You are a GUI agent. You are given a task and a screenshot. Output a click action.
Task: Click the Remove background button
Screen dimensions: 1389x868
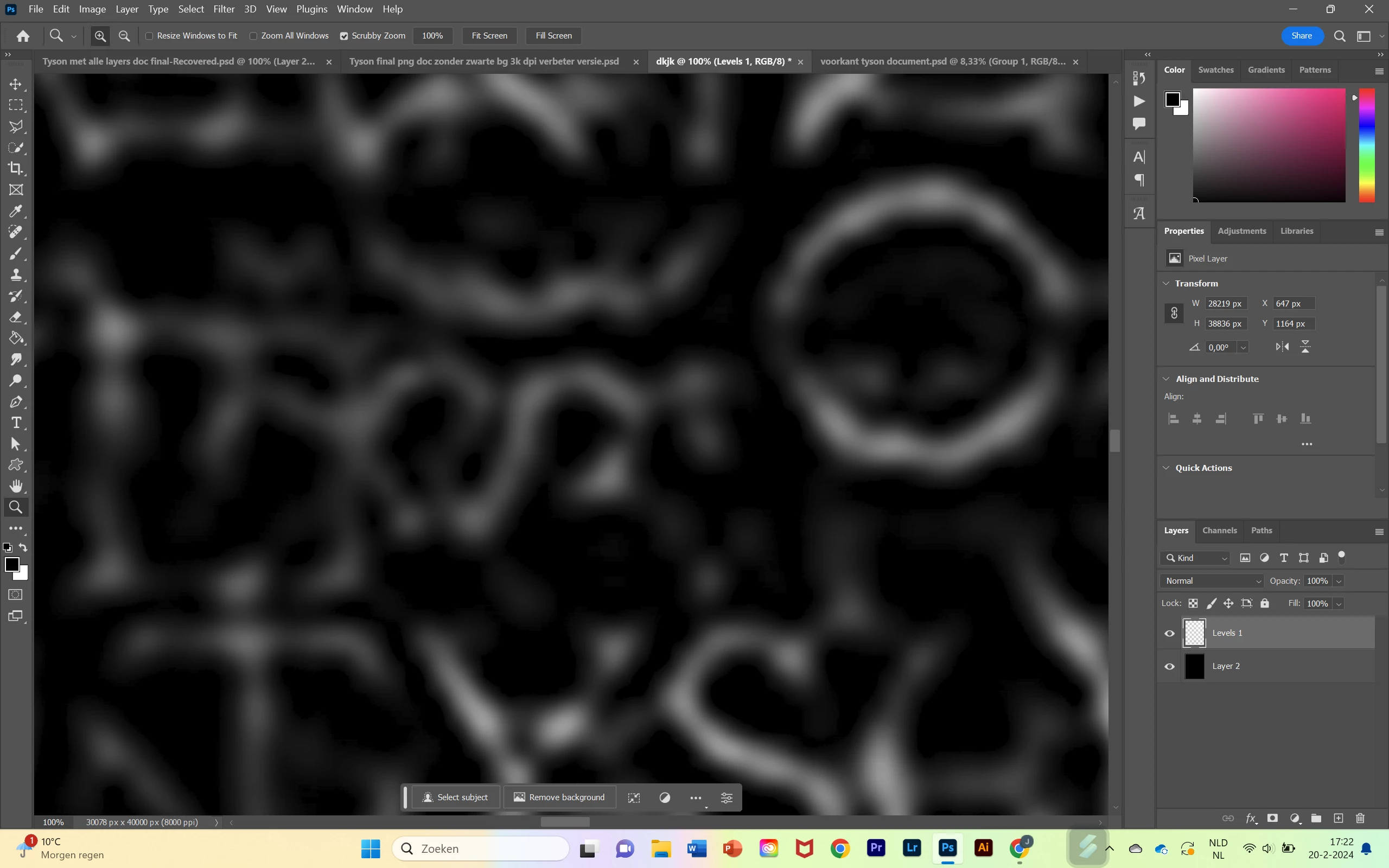(x=559, y=797)
